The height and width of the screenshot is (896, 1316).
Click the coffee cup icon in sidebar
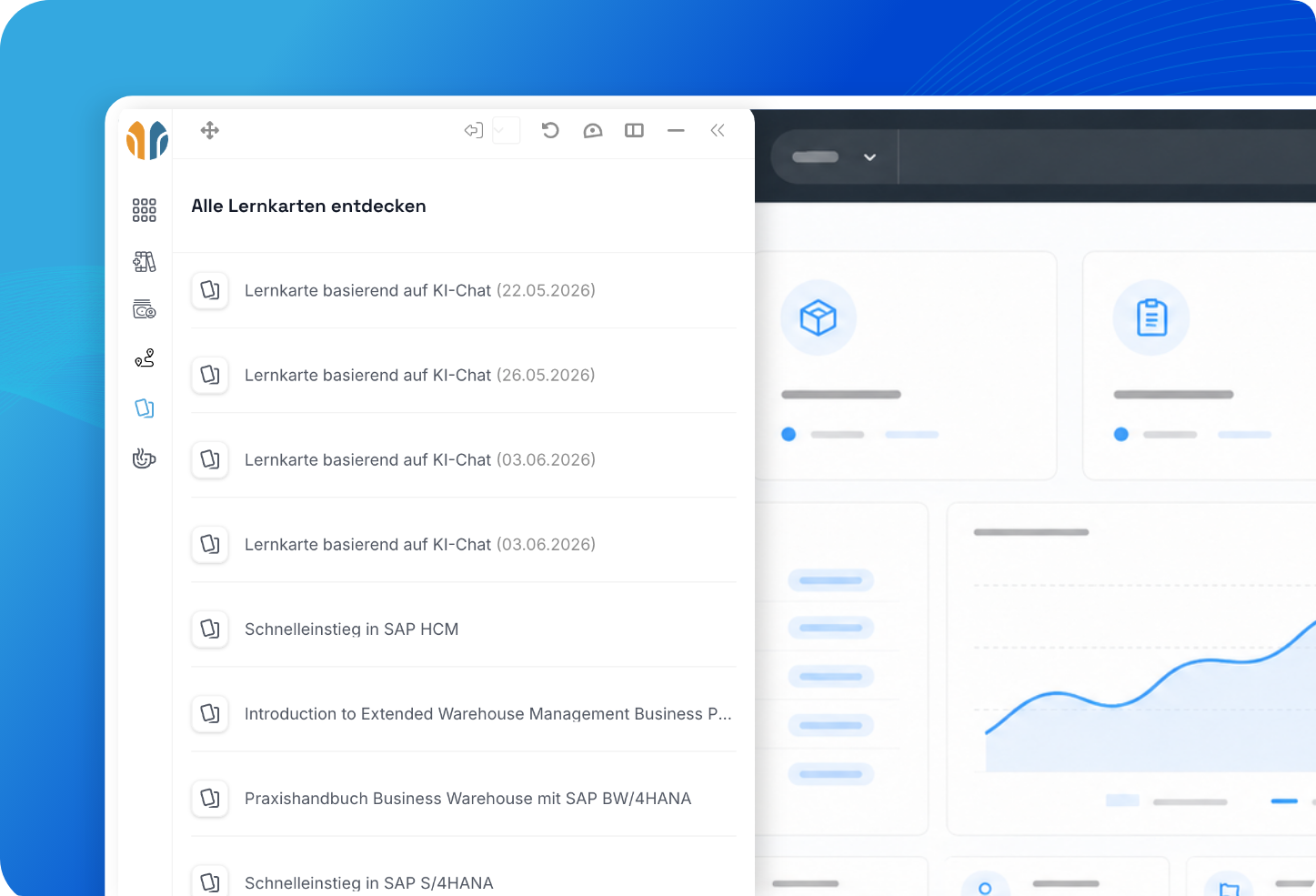[145, 458]
